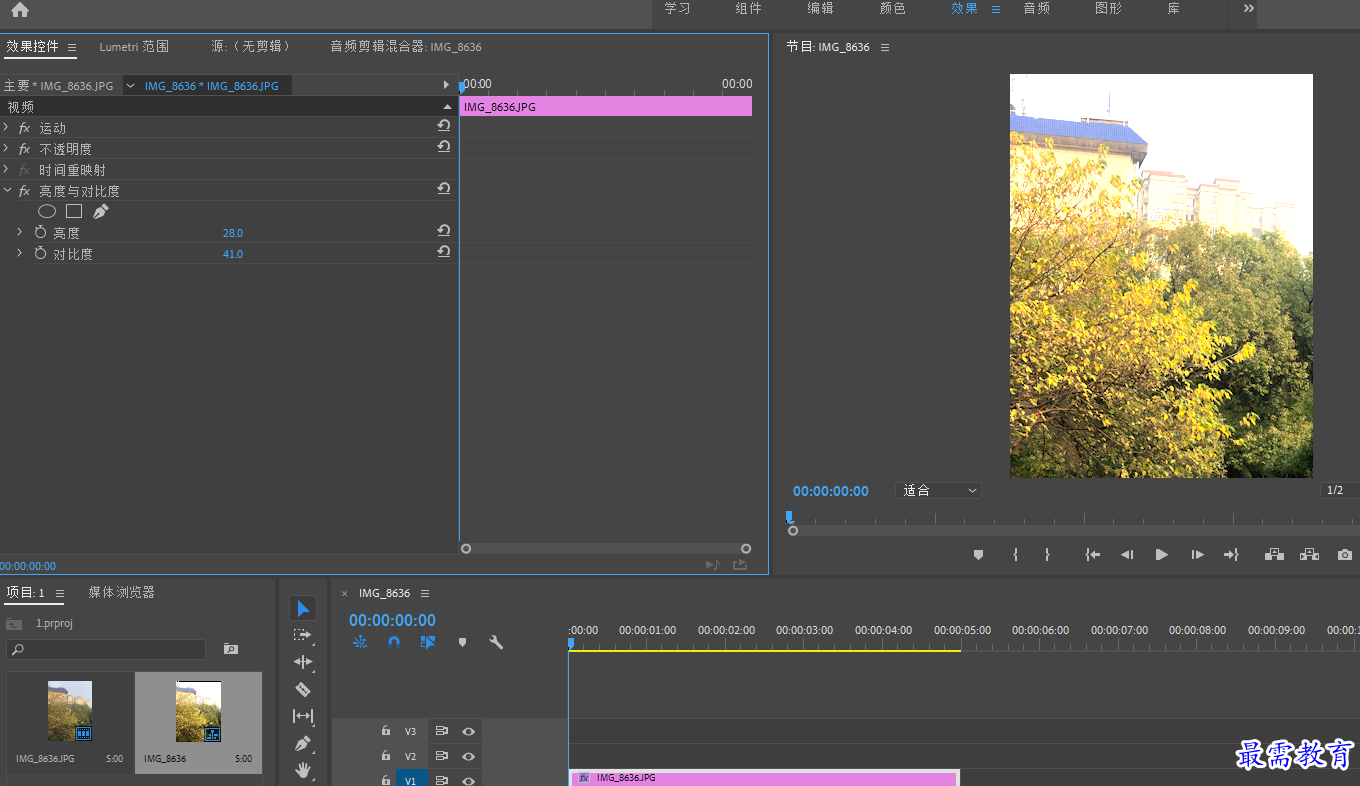The width and height of the screenshot is (1360, 786).
Task: Toggle the 亮度与对比度 fx switch
Action: (x=25, y=190)
